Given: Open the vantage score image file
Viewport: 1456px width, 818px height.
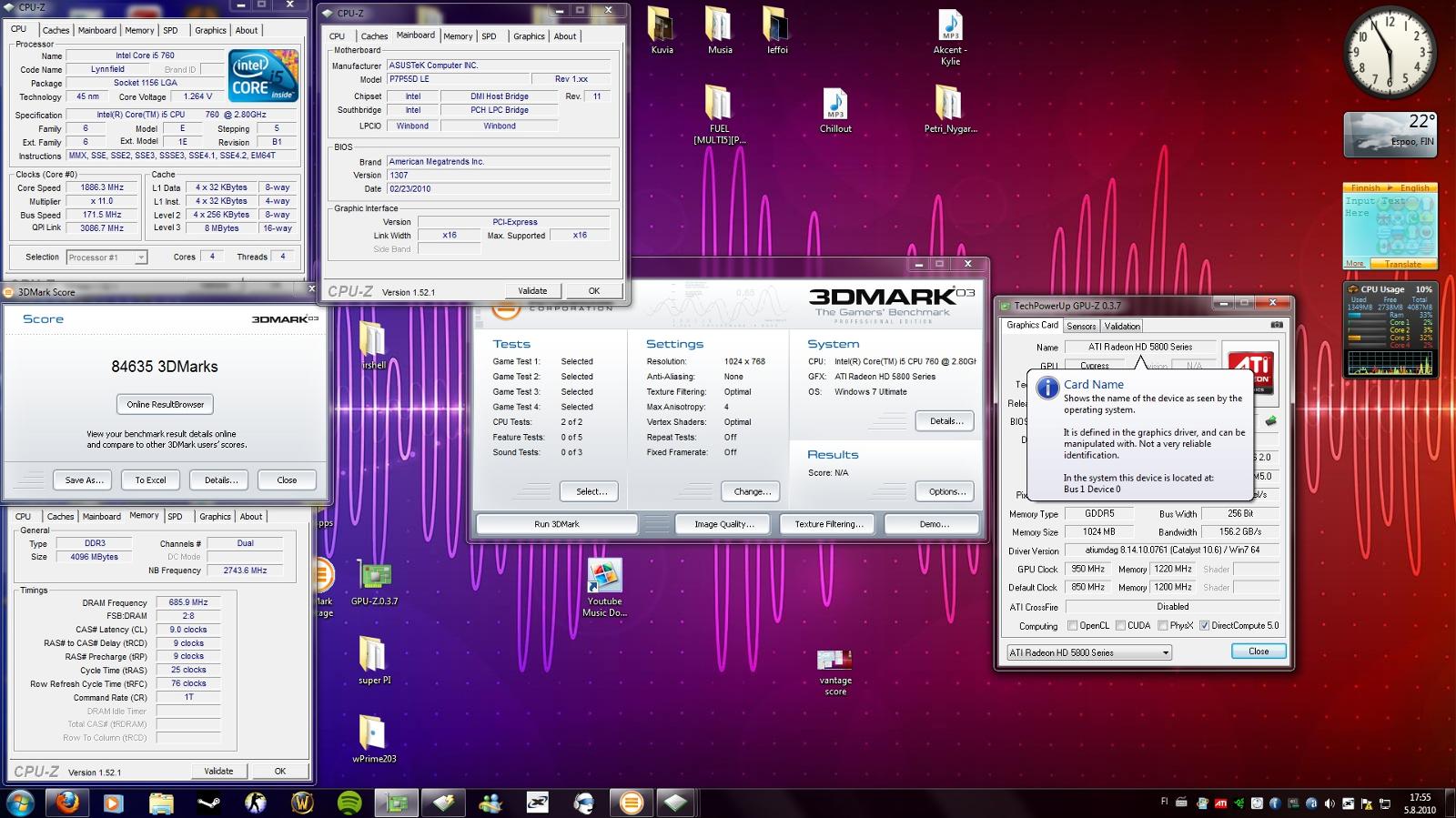Looking at the screenshot, I should tap(835, 672).
